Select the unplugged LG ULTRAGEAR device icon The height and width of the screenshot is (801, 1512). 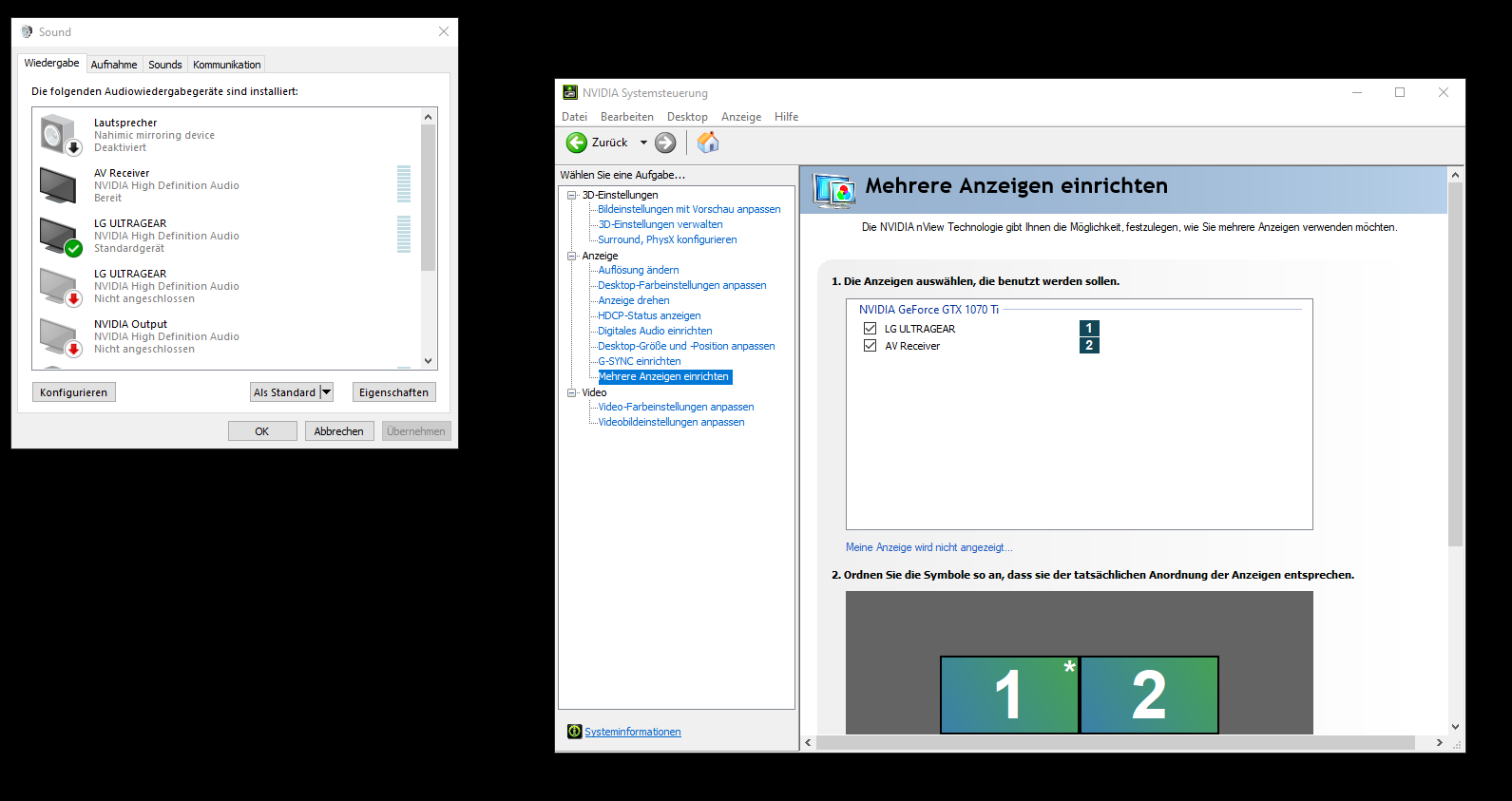[x=60, y=286]
